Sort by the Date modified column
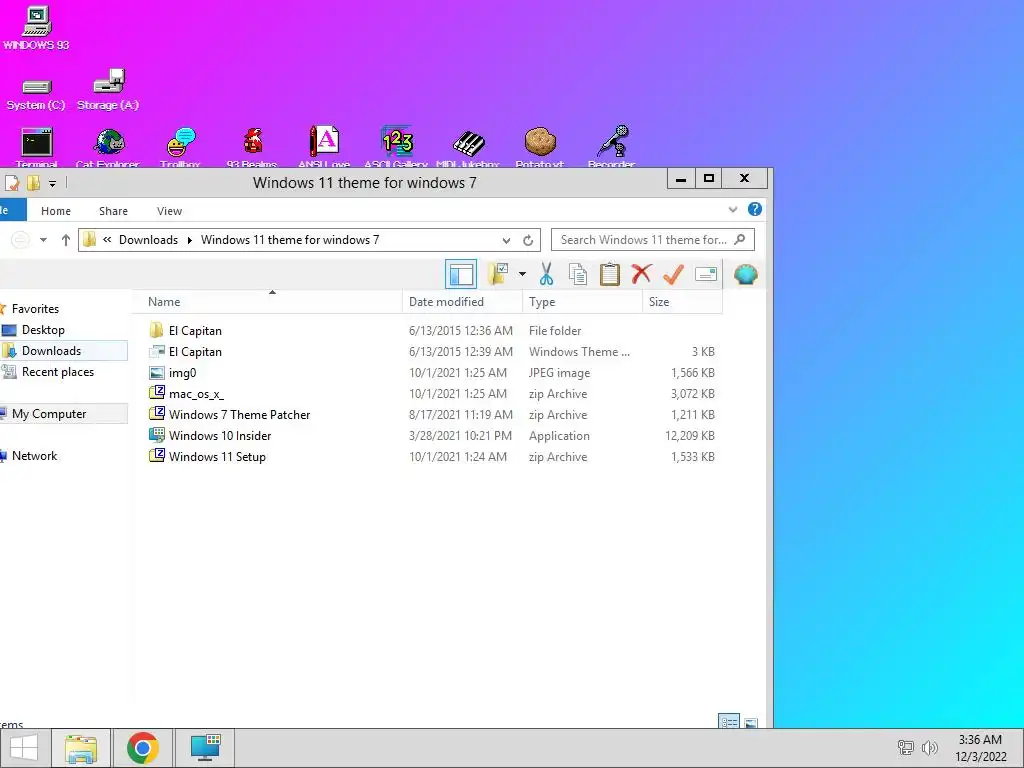This screenshot has height=768, width=1024. [462, 302]
